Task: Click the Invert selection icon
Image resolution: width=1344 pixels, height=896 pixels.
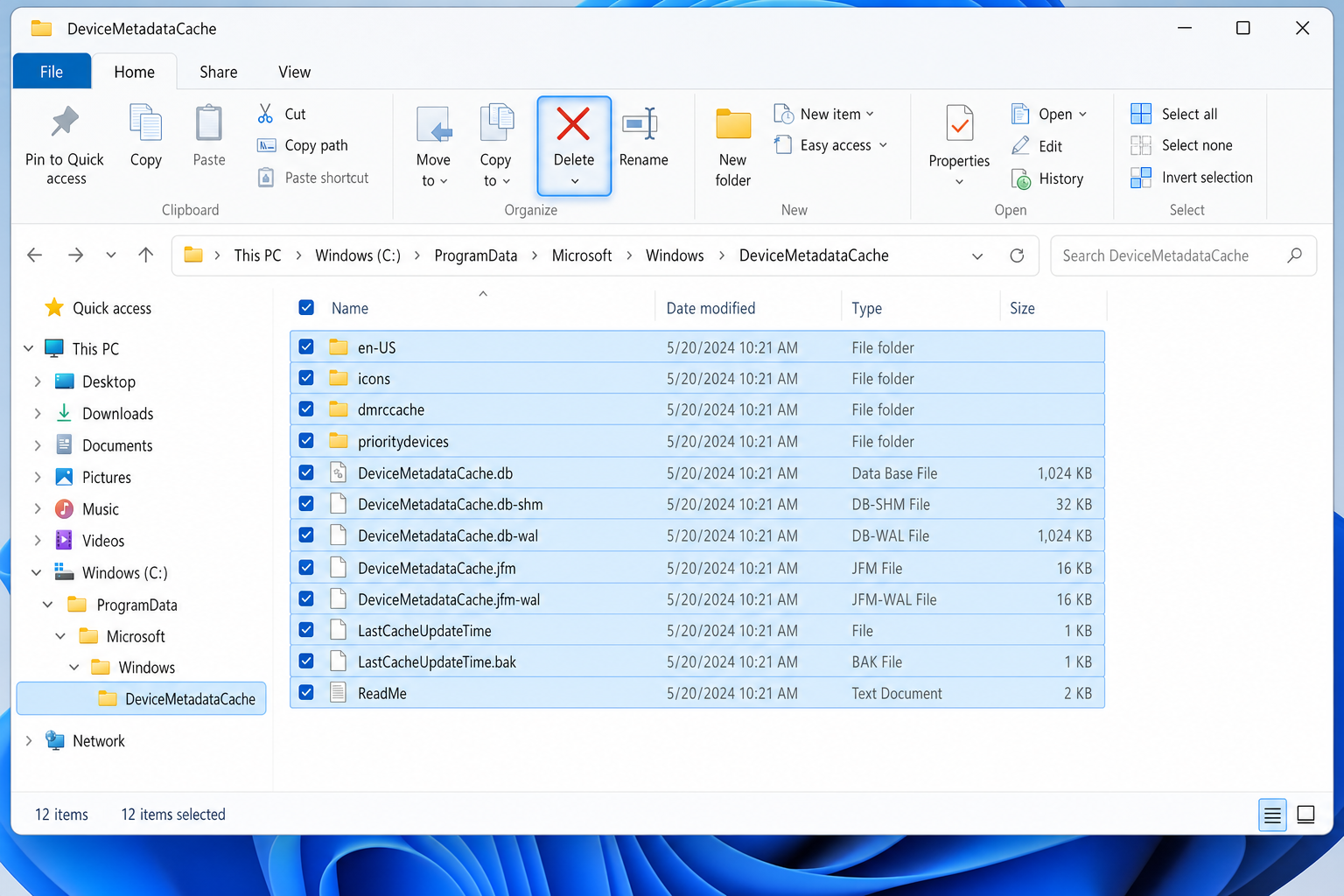Action: (x=1141, y=178)
